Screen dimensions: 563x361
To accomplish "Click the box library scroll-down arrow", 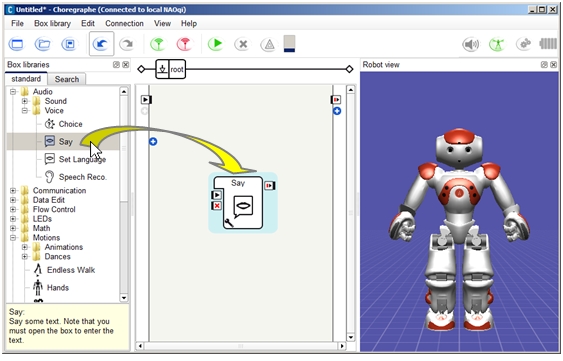I will [124, 298].
